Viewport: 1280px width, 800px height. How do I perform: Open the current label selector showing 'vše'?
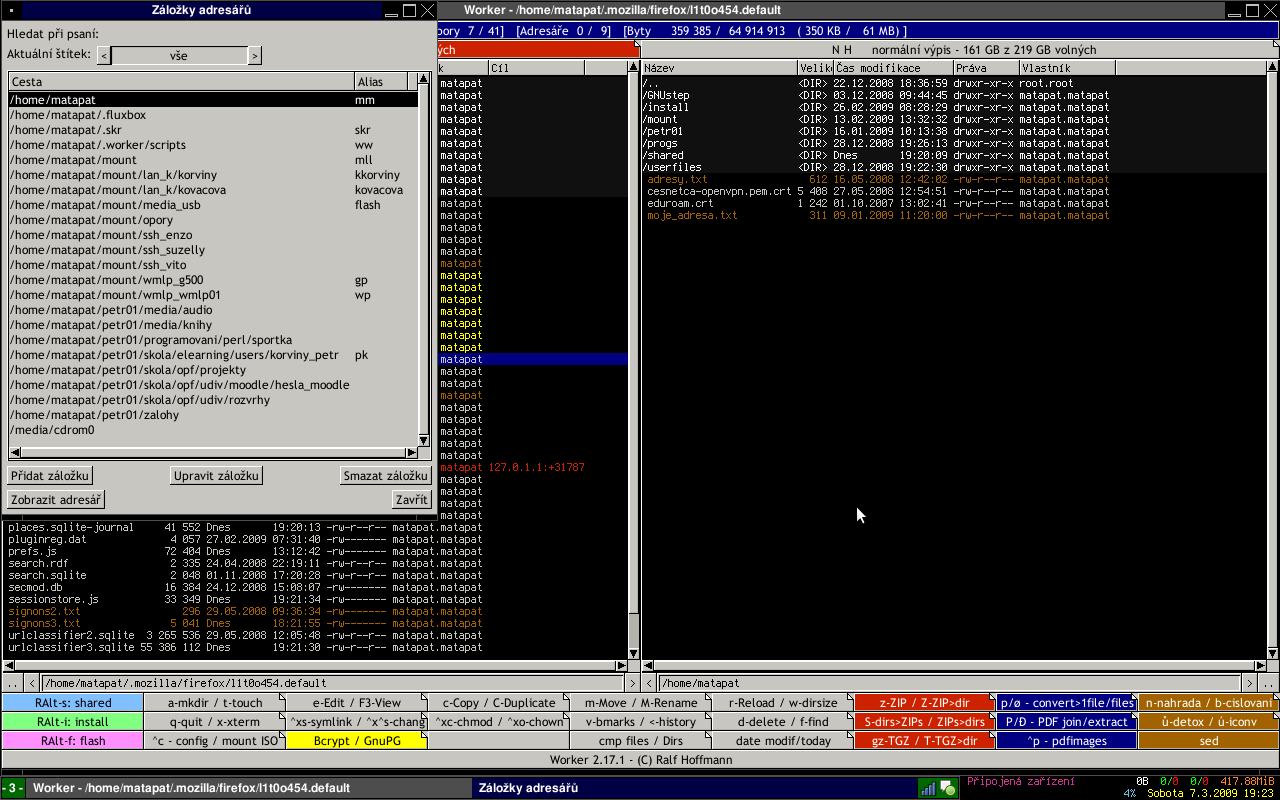(x=179, y=56)
